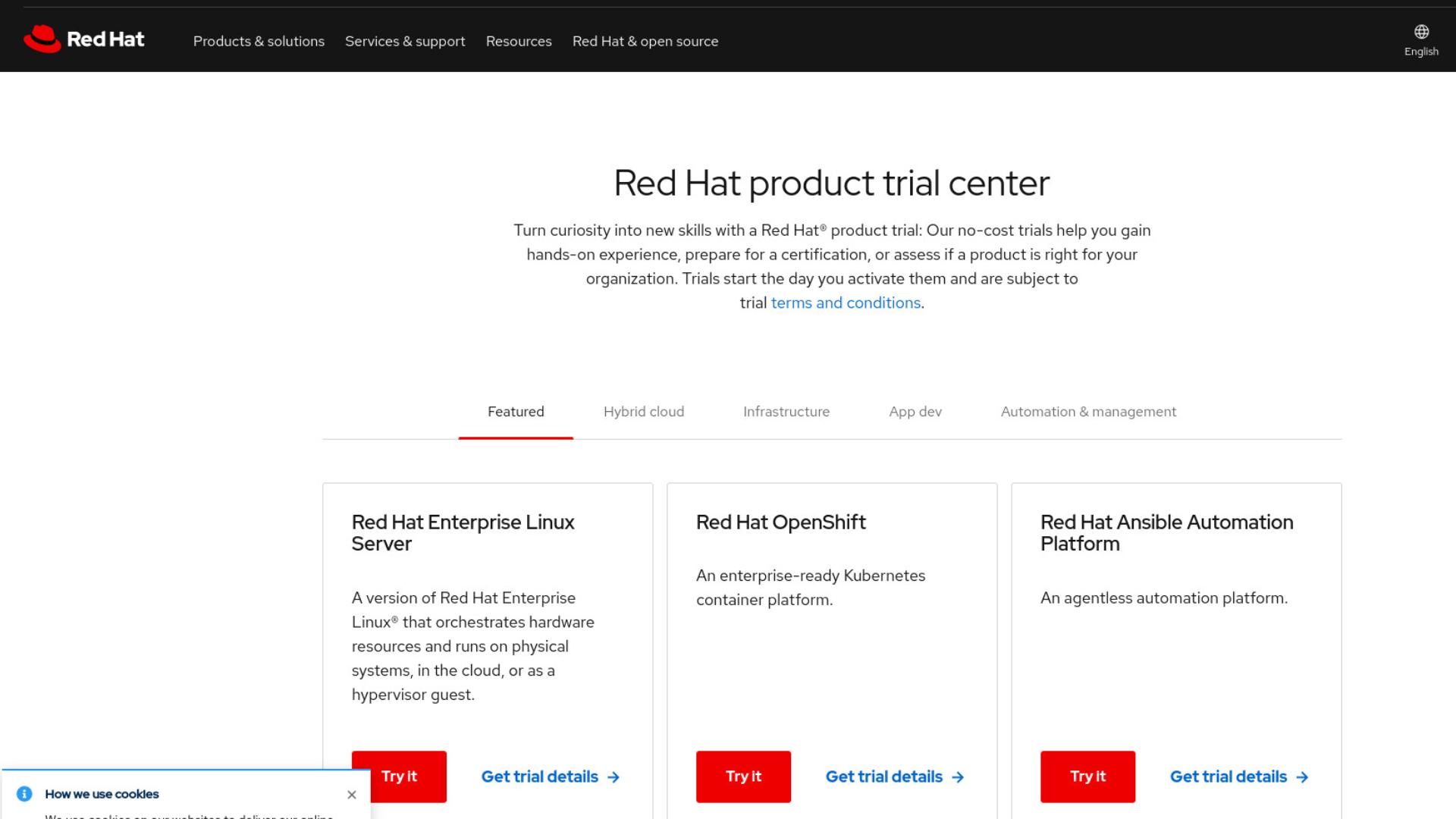Open Products & solutions menu
This screenshot has width=1456, height=819.
point(259,41)
